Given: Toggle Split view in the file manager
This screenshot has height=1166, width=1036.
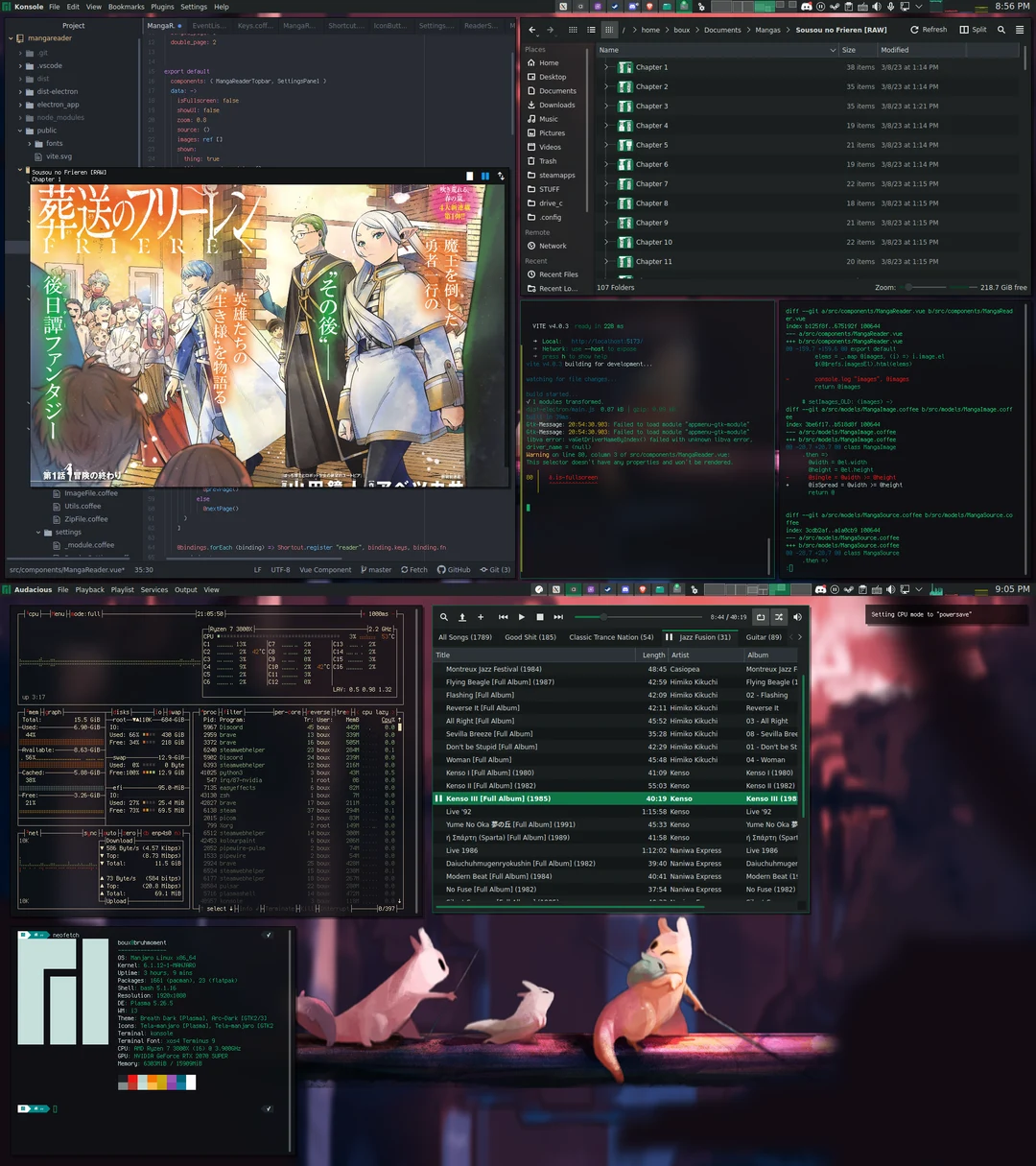Looking at the screenshot, I should [972, 30].
